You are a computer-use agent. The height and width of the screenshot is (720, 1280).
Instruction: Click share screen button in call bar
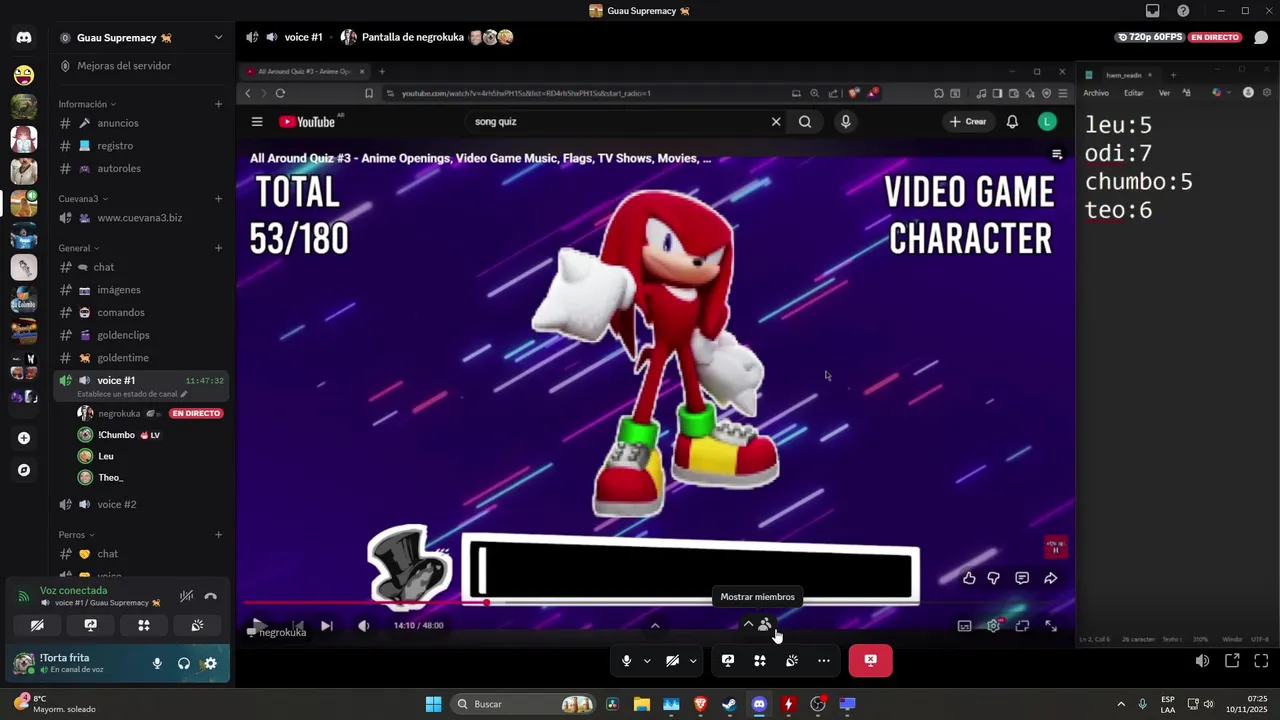728,661
